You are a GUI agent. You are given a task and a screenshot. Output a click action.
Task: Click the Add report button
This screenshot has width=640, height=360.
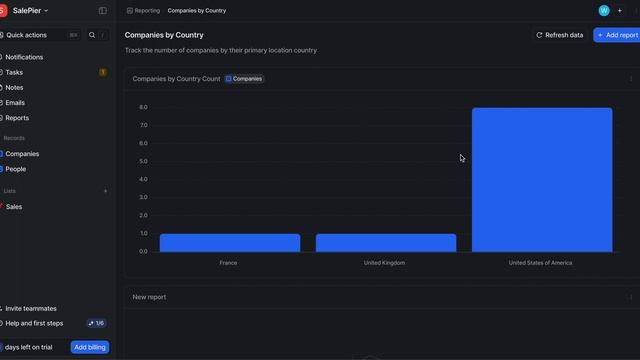pos(617,35)
